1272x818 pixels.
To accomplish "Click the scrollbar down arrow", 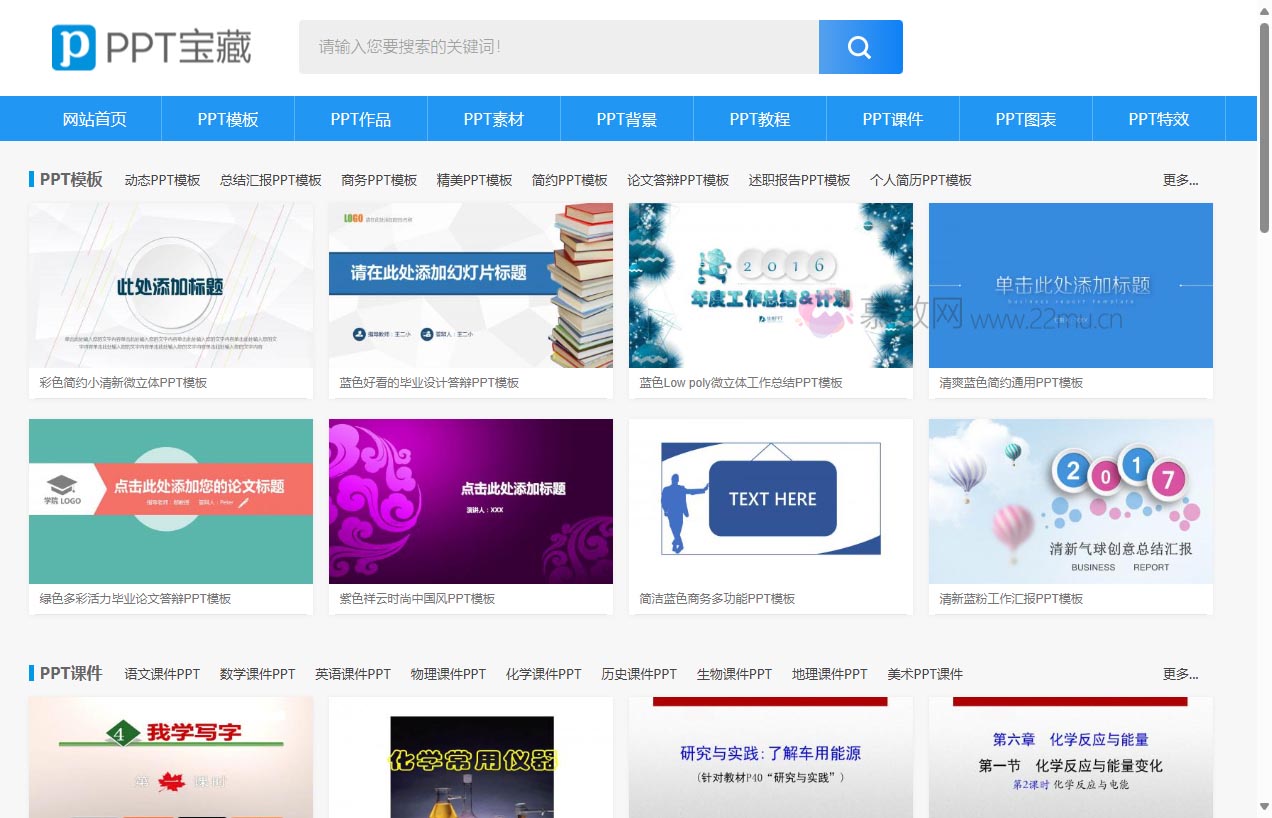I will (1264, 807).
